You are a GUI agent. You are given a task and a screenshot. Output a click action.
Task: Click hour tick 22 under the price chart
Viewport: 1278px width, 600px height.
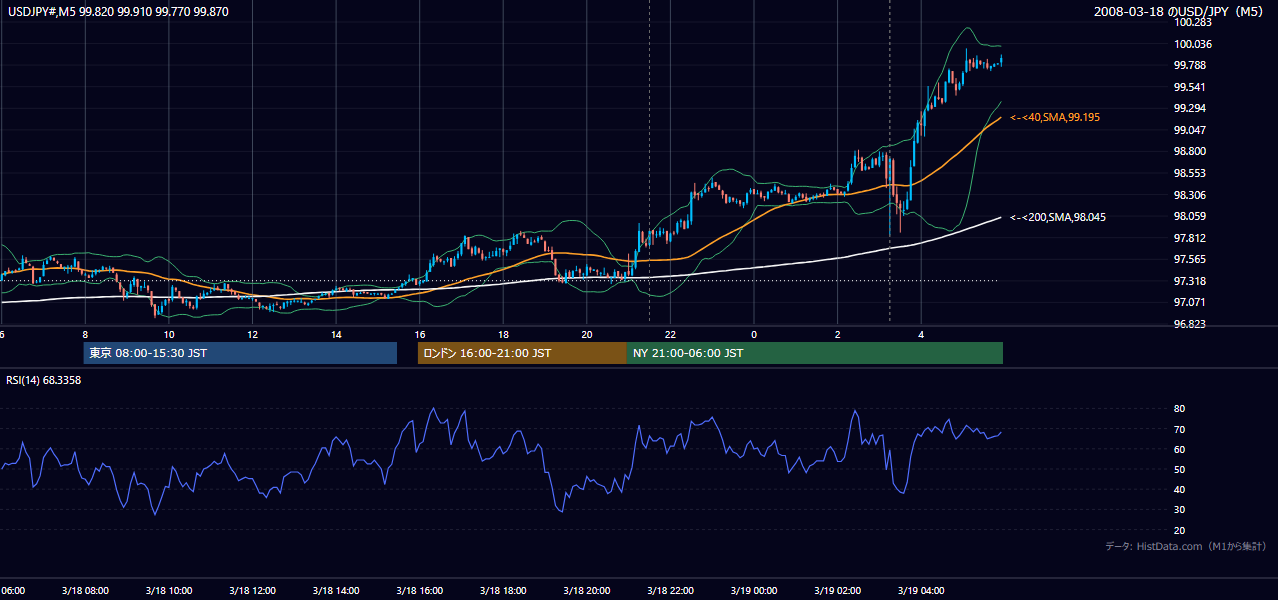pyautogui.click(x=670, y=335)
